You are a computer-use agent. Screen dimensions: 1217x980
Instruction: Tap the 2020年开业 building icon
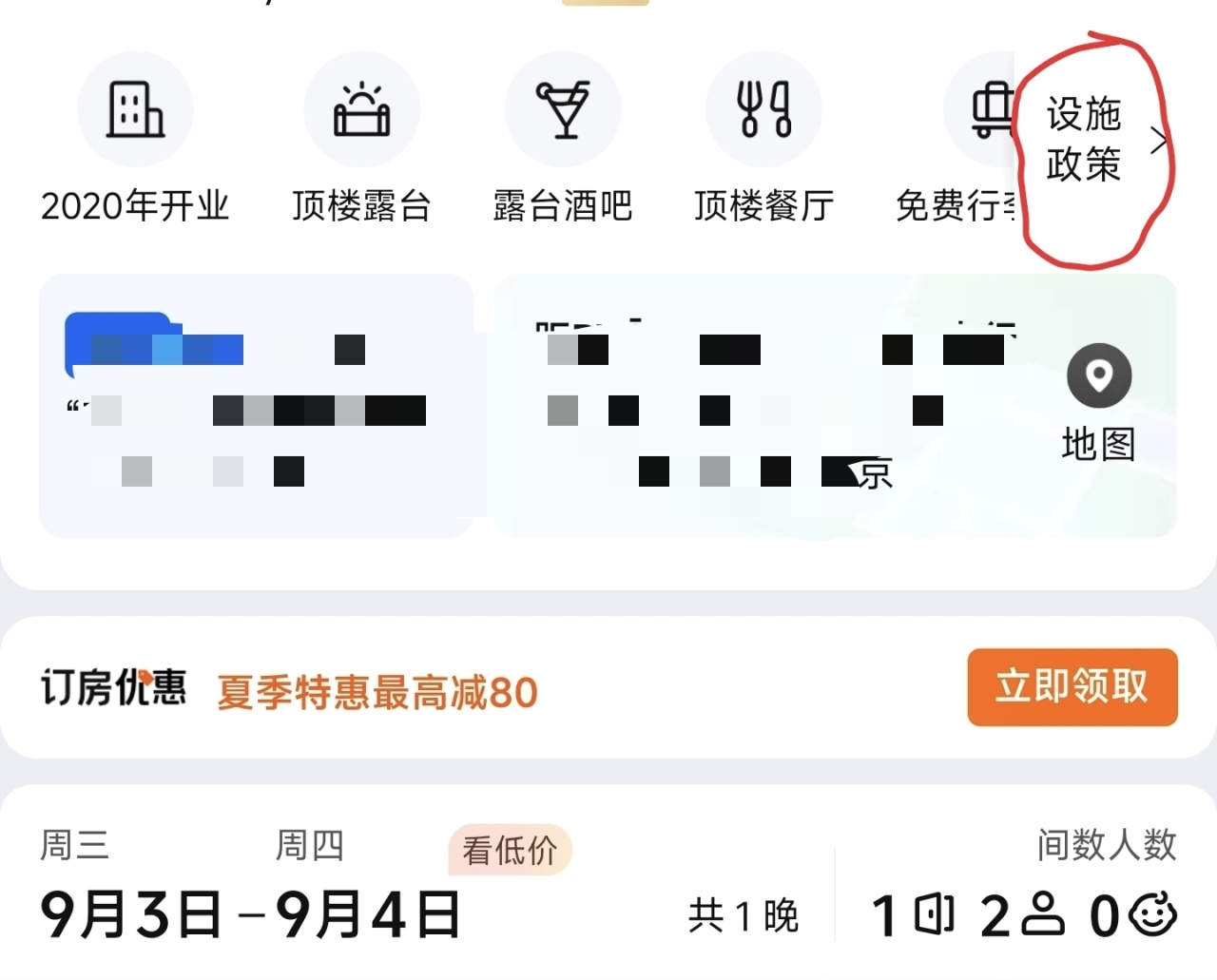click(135, 109)
